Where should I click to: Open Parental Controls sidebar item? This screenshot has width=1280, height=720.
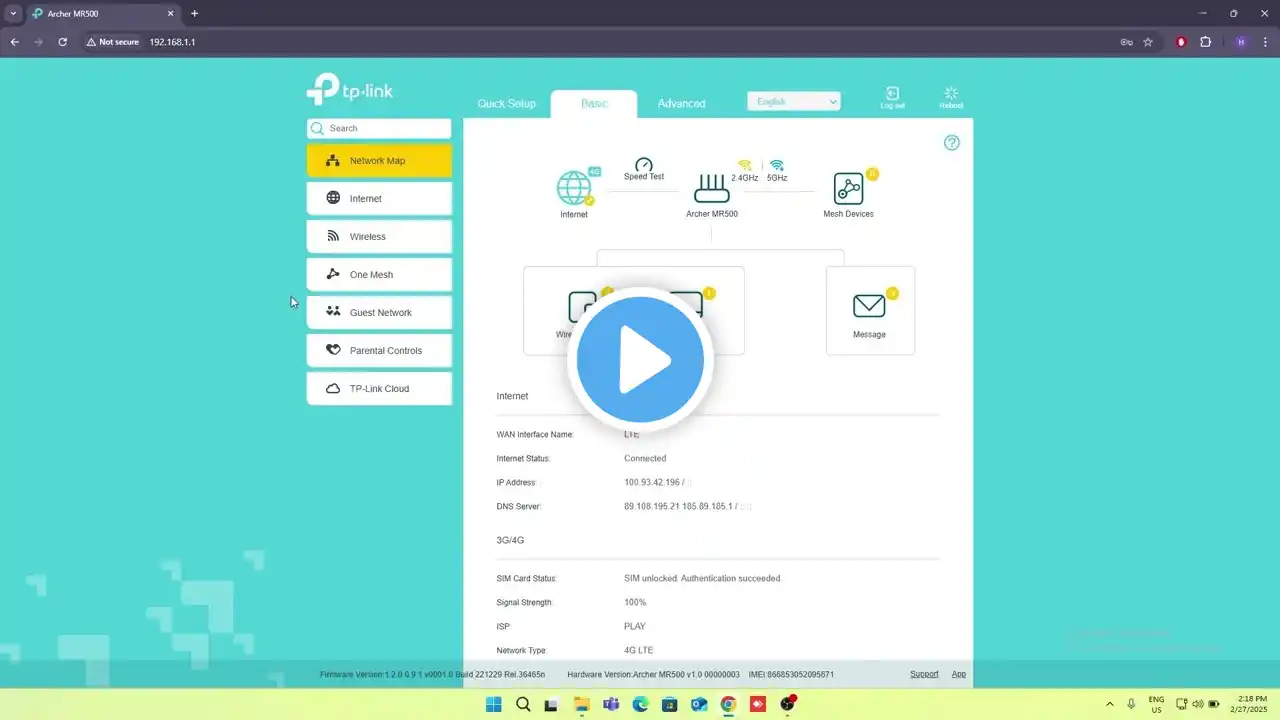(379, 351)
